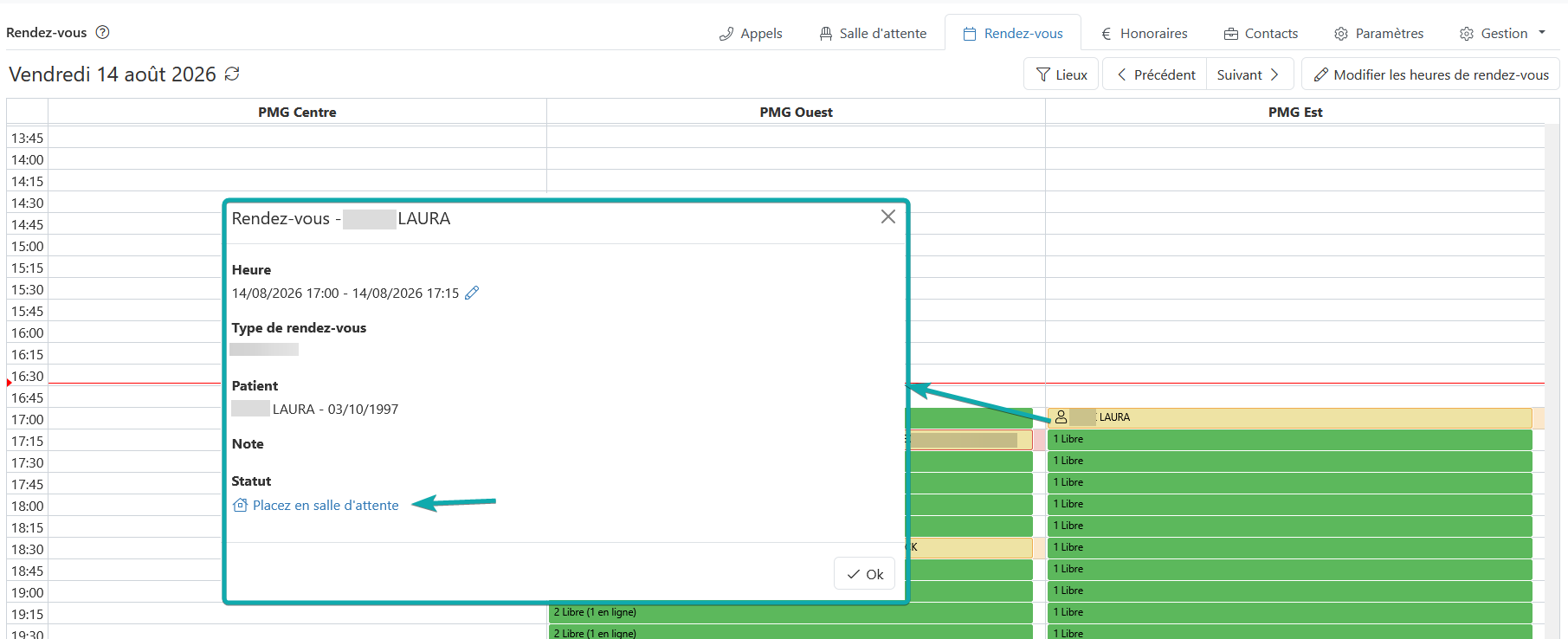Screen dimensions: 1568x639
Task: Go to the previous day with Précédent
Action: tap(1155, 74)
